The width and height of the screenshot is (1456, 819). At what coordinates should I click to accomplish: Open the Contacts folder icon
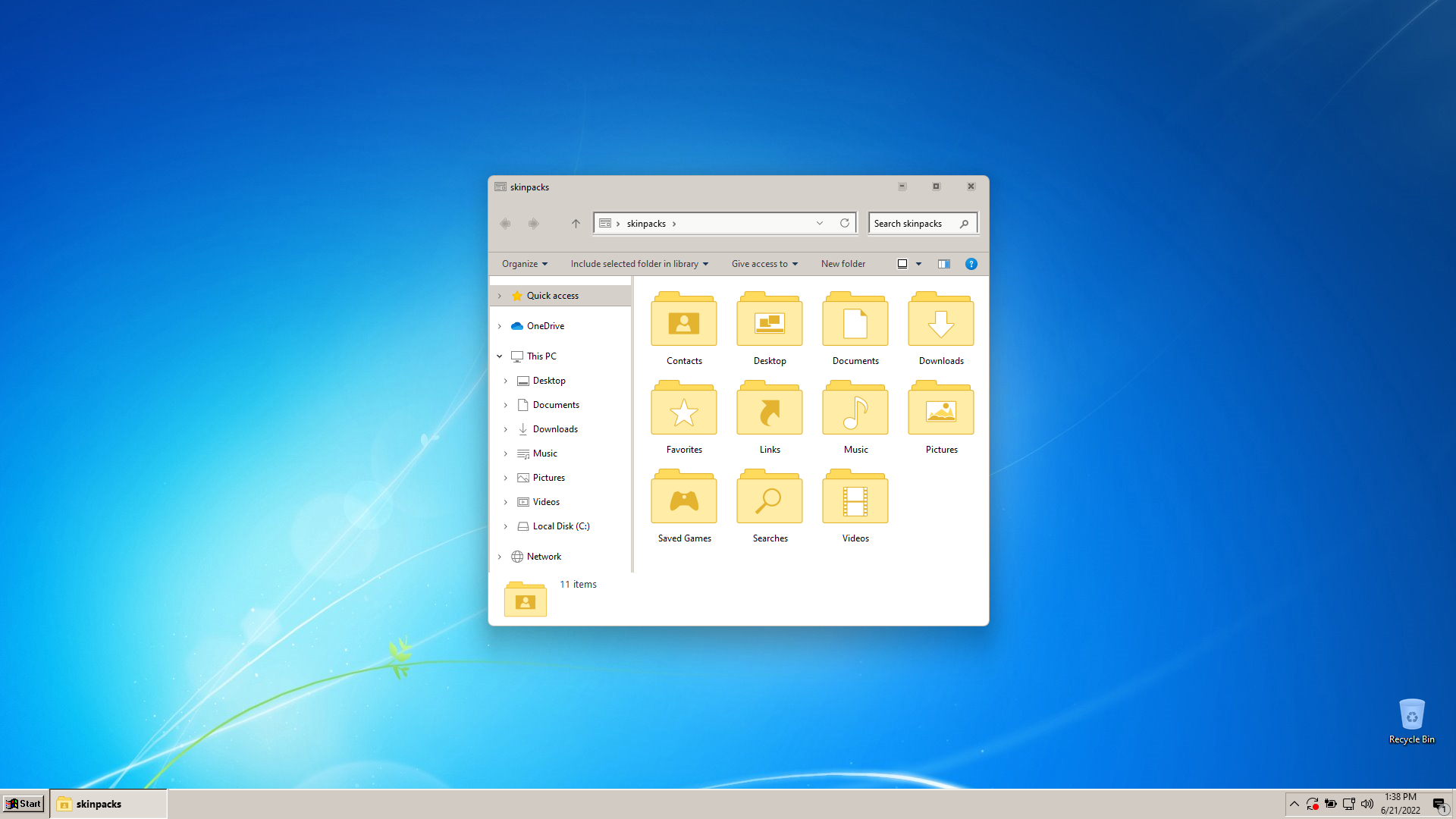[x=683, y=322]
